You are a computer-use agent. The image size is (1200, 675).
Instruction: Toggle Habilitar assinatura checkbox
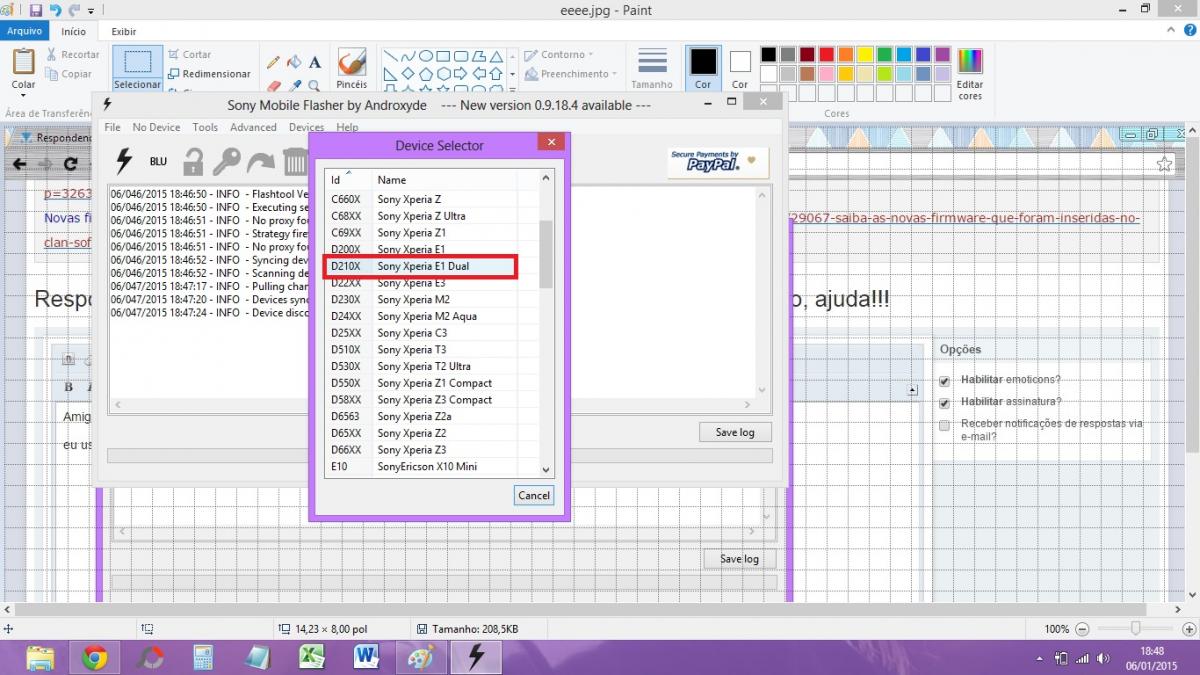point(944,403)
